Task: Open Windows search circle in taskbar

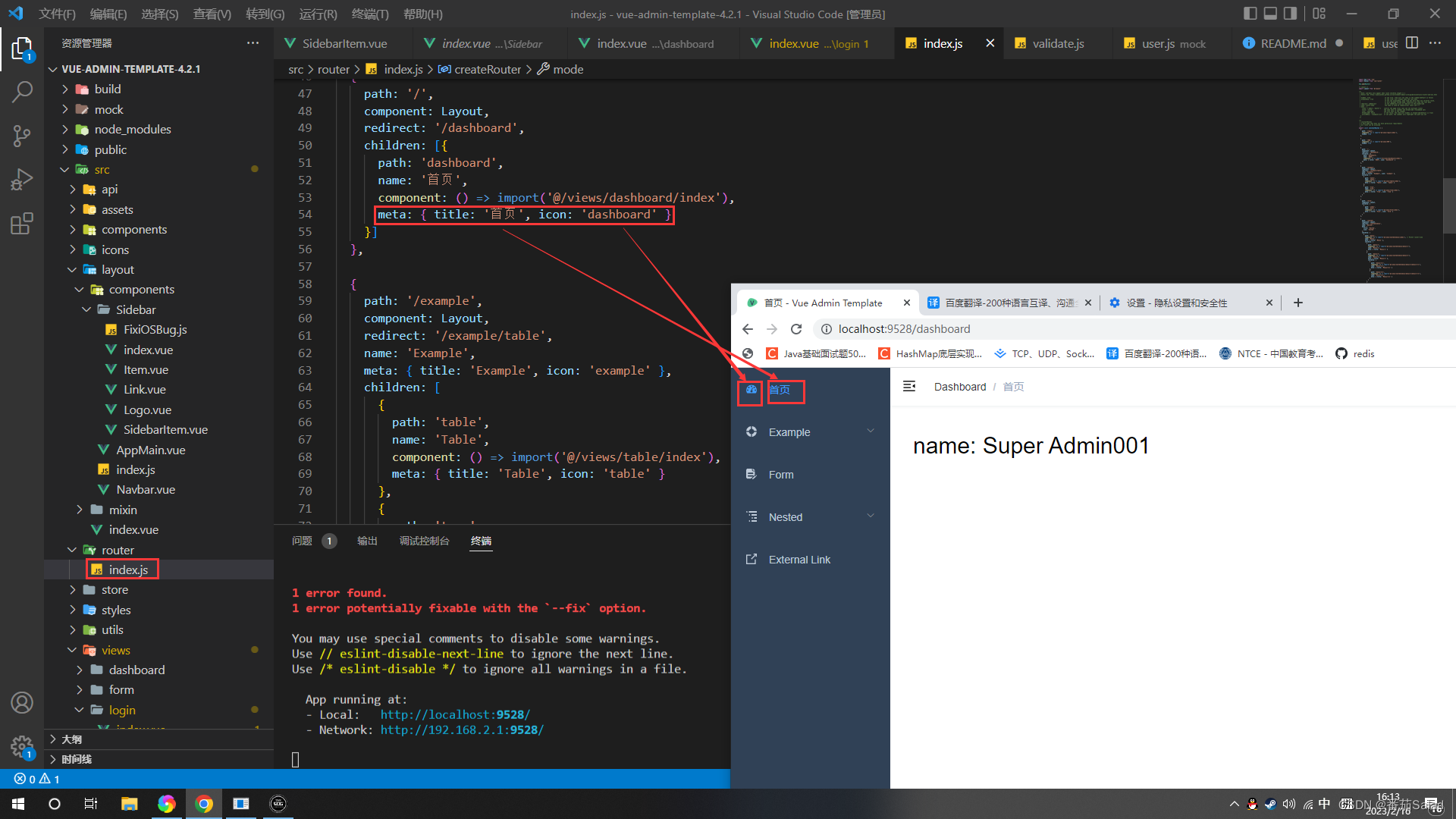Action: [55, 804]
